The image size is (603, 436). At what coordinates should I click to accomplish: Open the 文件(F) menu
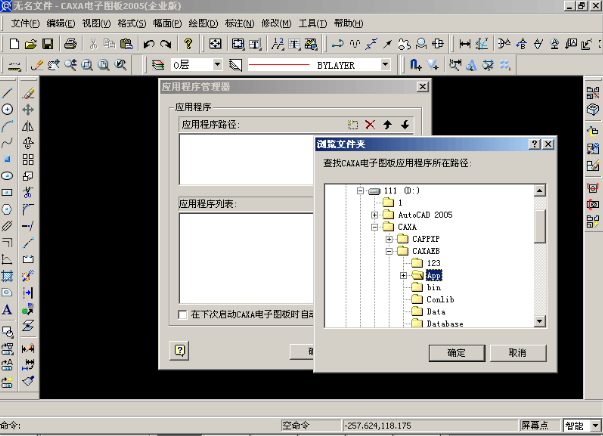pyautogui.click(x=26, y=22)
